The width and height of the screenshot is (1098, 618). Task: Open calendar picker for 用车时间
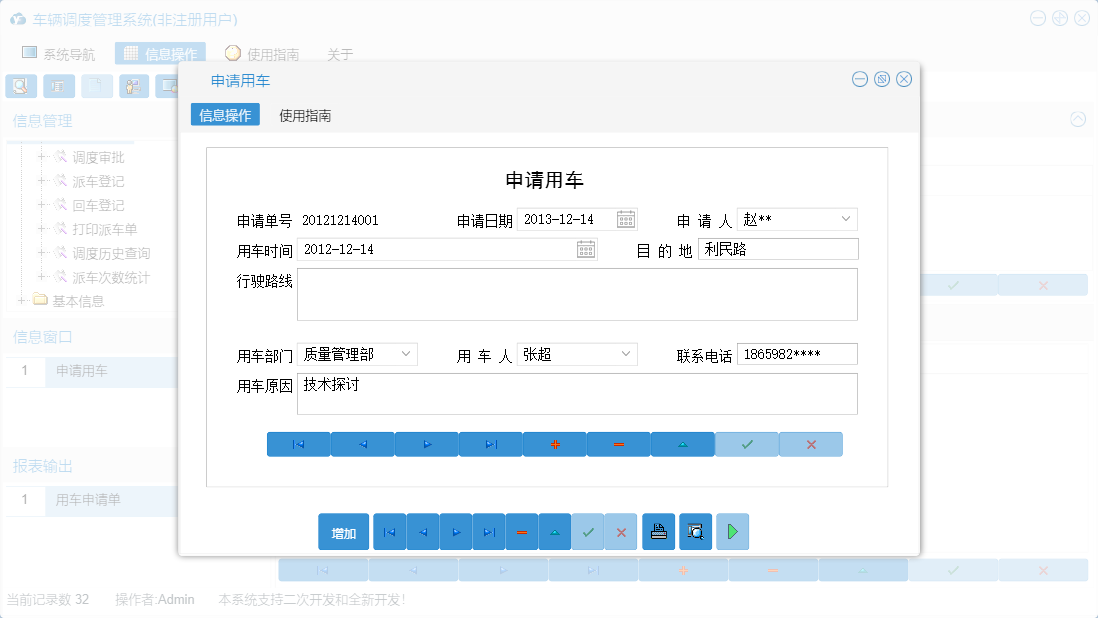click(x=586, y=249)
